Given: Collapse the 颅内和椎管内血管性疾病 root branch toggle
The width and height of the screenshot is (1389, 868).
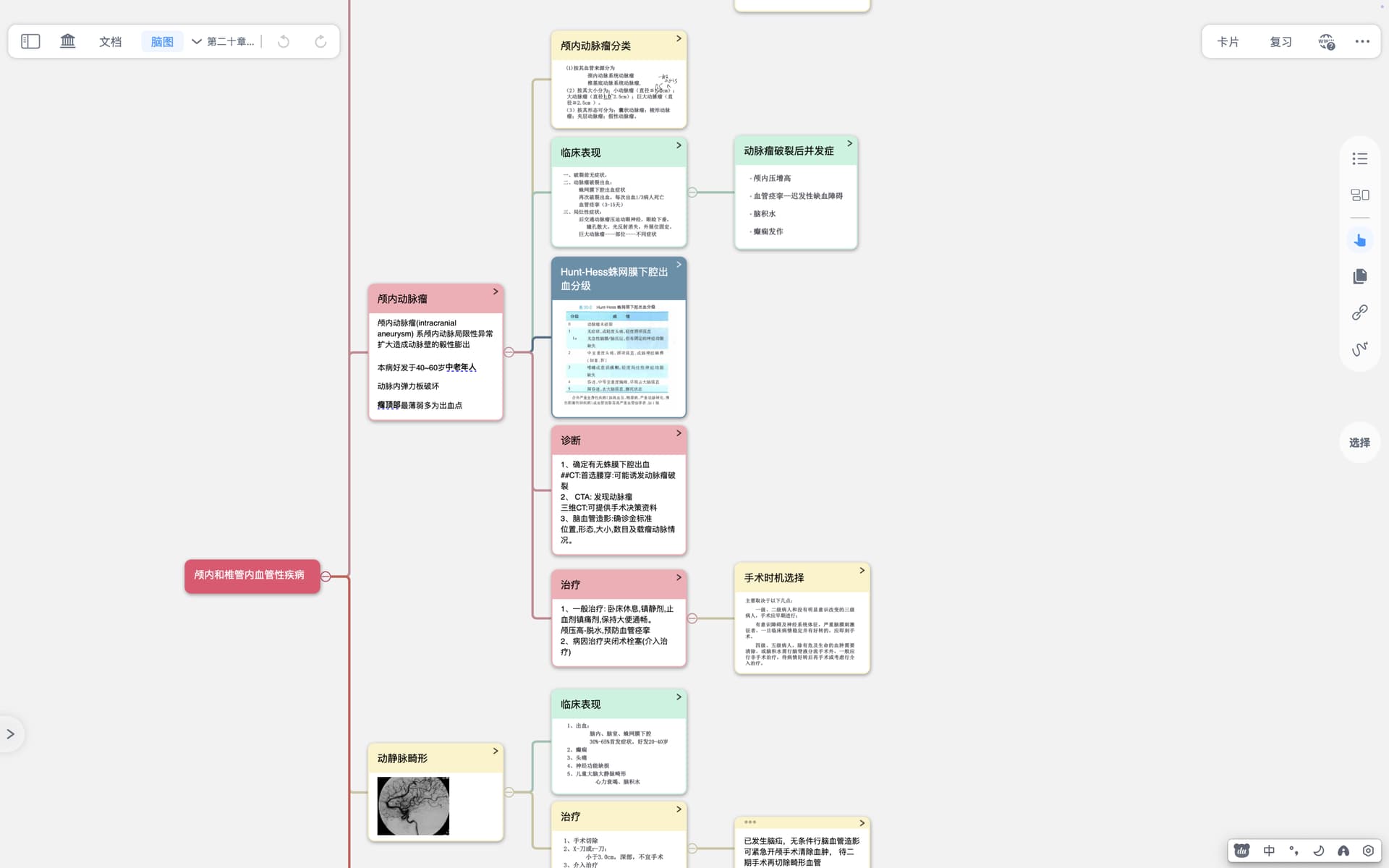Looking at the screenshot, I should click(326, 576).
